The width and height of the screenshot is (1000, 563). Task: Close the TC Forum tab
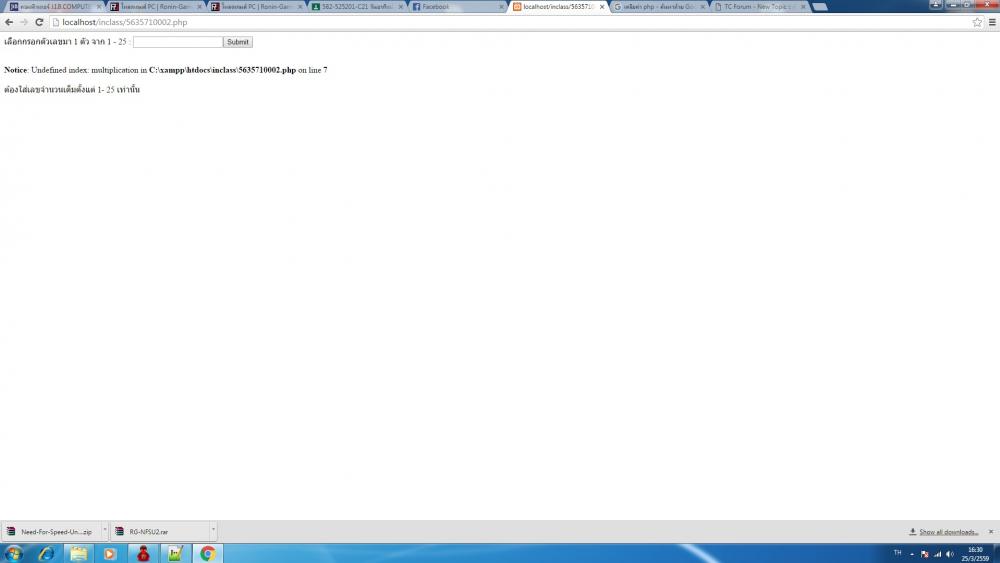pos(803,7)
